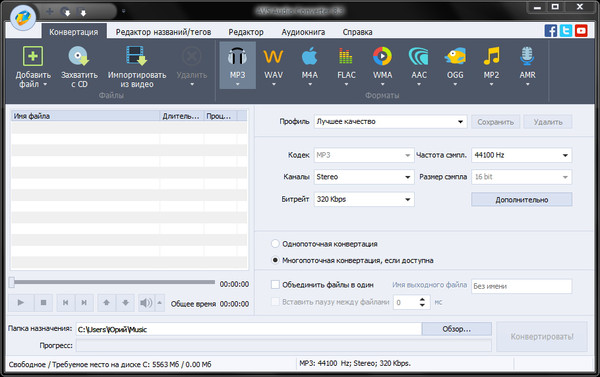Image resolution: width=600 pixels, height=377 pixels.
Task: Click status text MP3: 44100 Hz; Stereo; 320 Kbps
Action: tap(355, 363)
